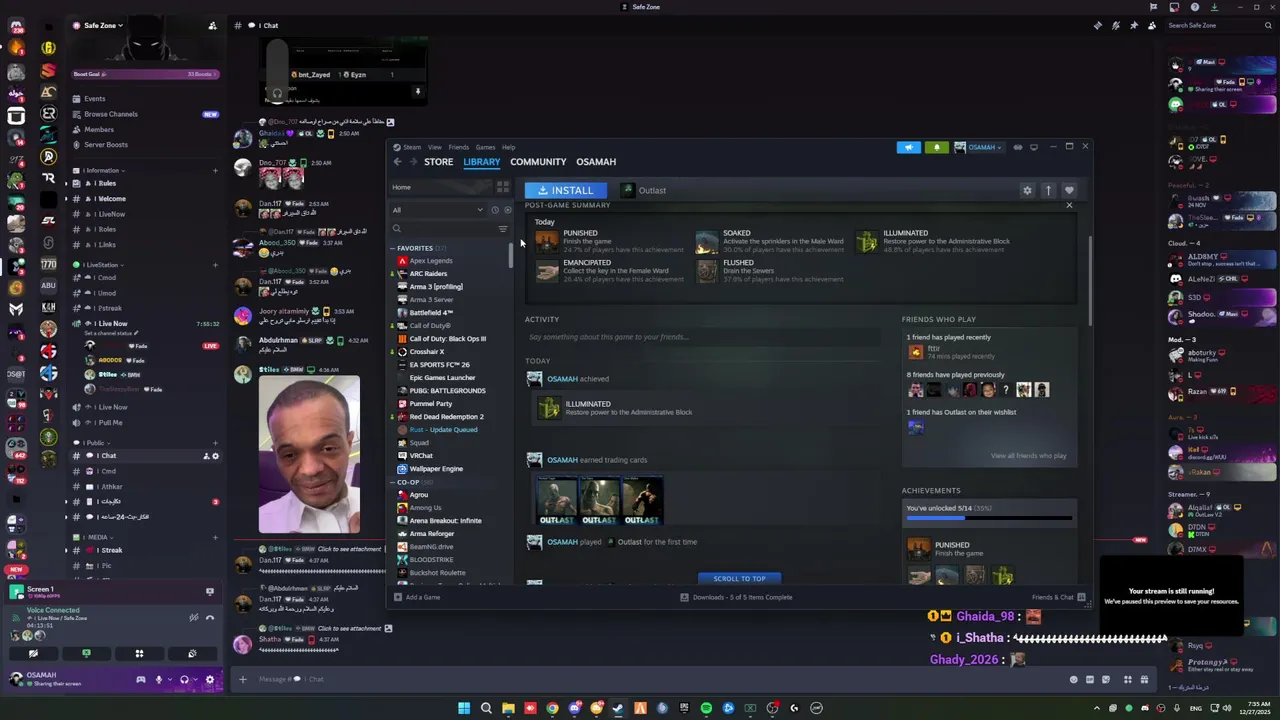Click Steam library game list scrollbar

[510, 256]
